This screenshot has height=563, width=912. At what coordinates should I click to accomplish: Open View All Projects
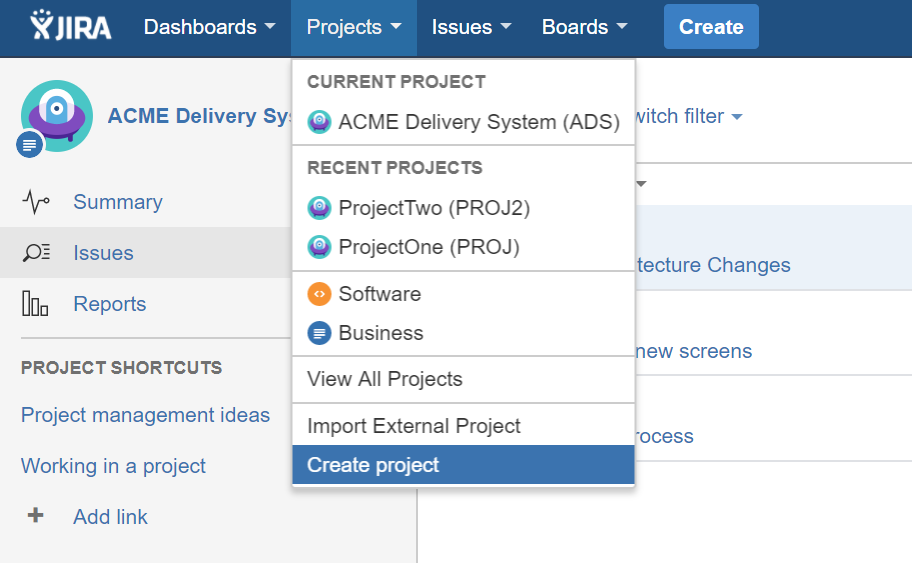pyautogui.click(x=464, y=379)
